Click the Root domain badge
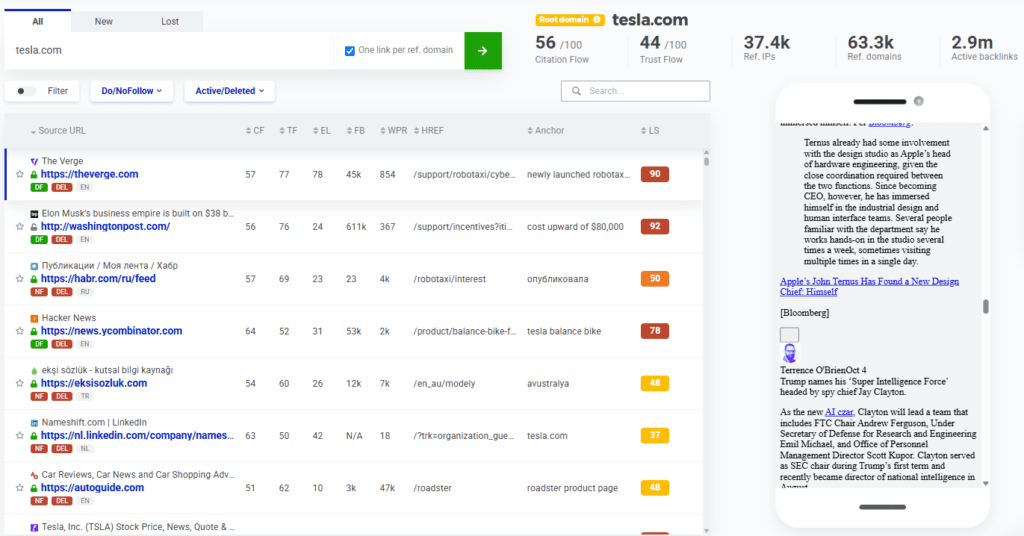This screenshot has width=1024, height=536. coord(569,20)
